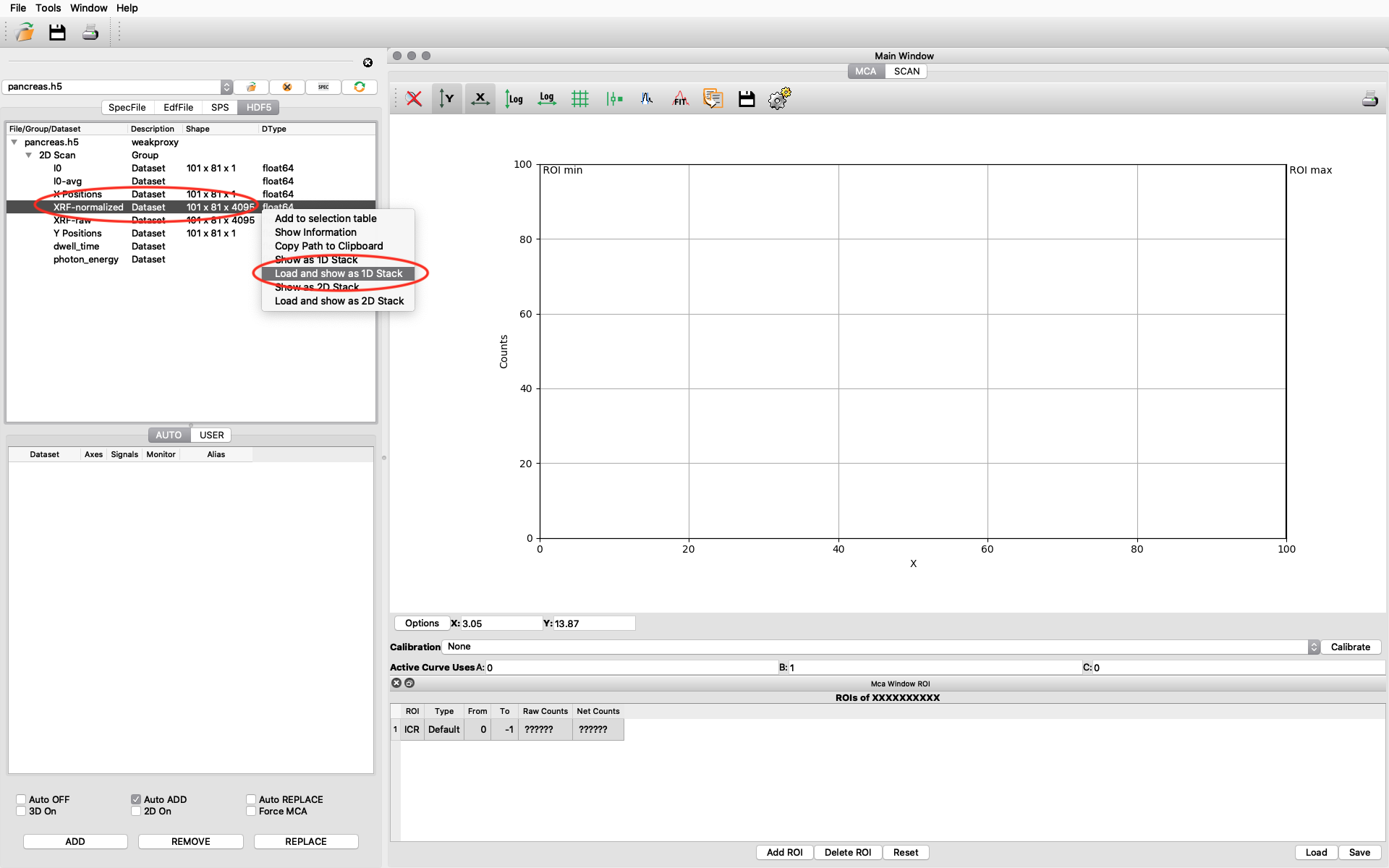Viewport: 1389px width, 868px height.
Task: Click the ROI Reset button
Action: (906, 853)
